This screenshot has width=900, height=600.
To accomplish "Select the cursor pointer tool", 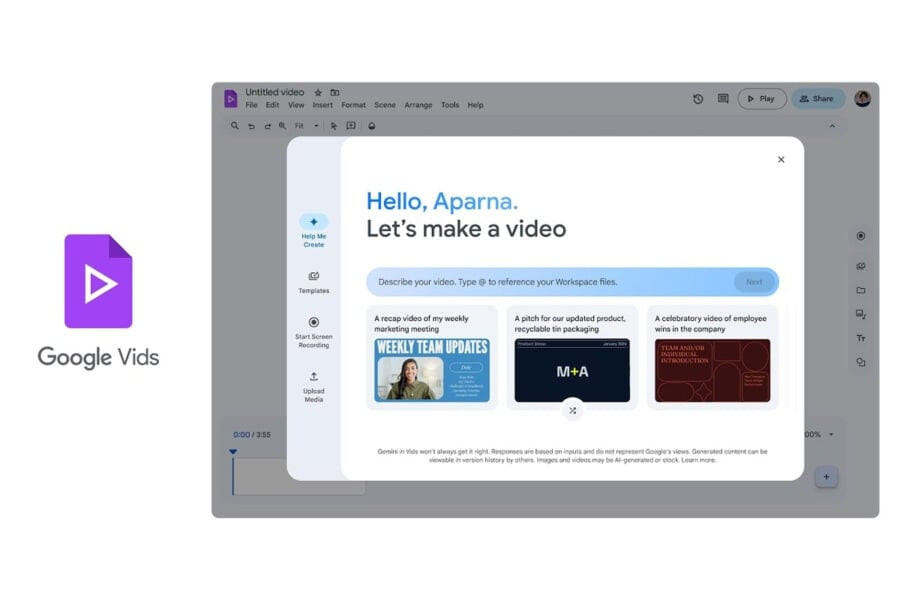I will (x=333, y=126).
